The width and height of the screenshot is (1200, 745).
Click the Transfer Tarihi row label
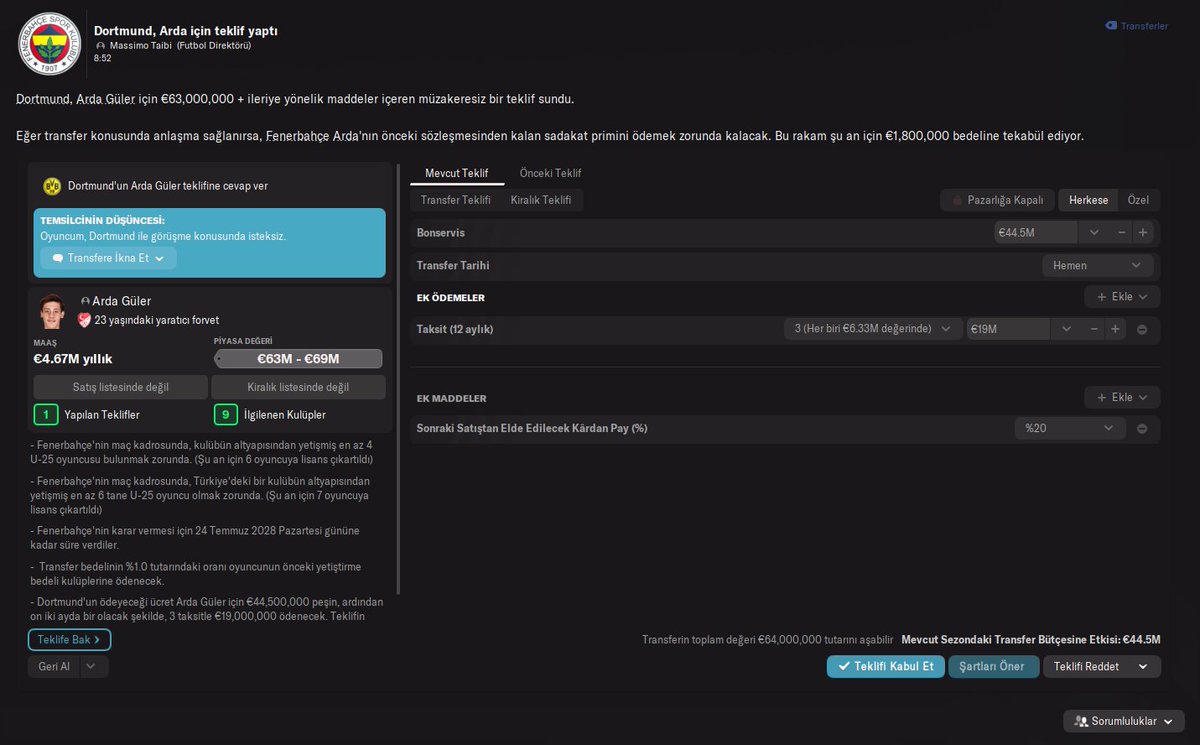453,266
